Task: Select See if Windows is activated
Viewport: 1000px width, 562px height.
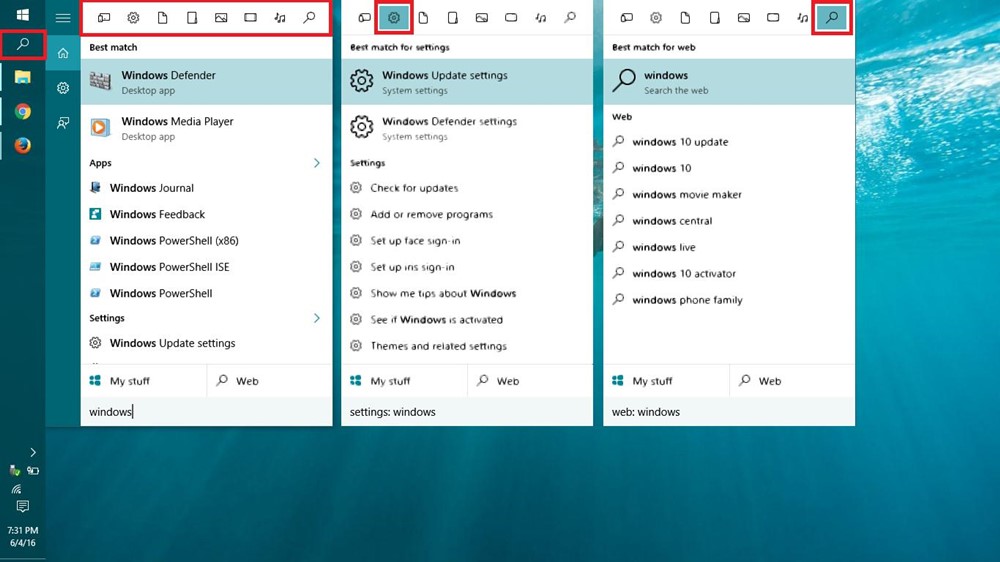Action: tap(467, 320)
